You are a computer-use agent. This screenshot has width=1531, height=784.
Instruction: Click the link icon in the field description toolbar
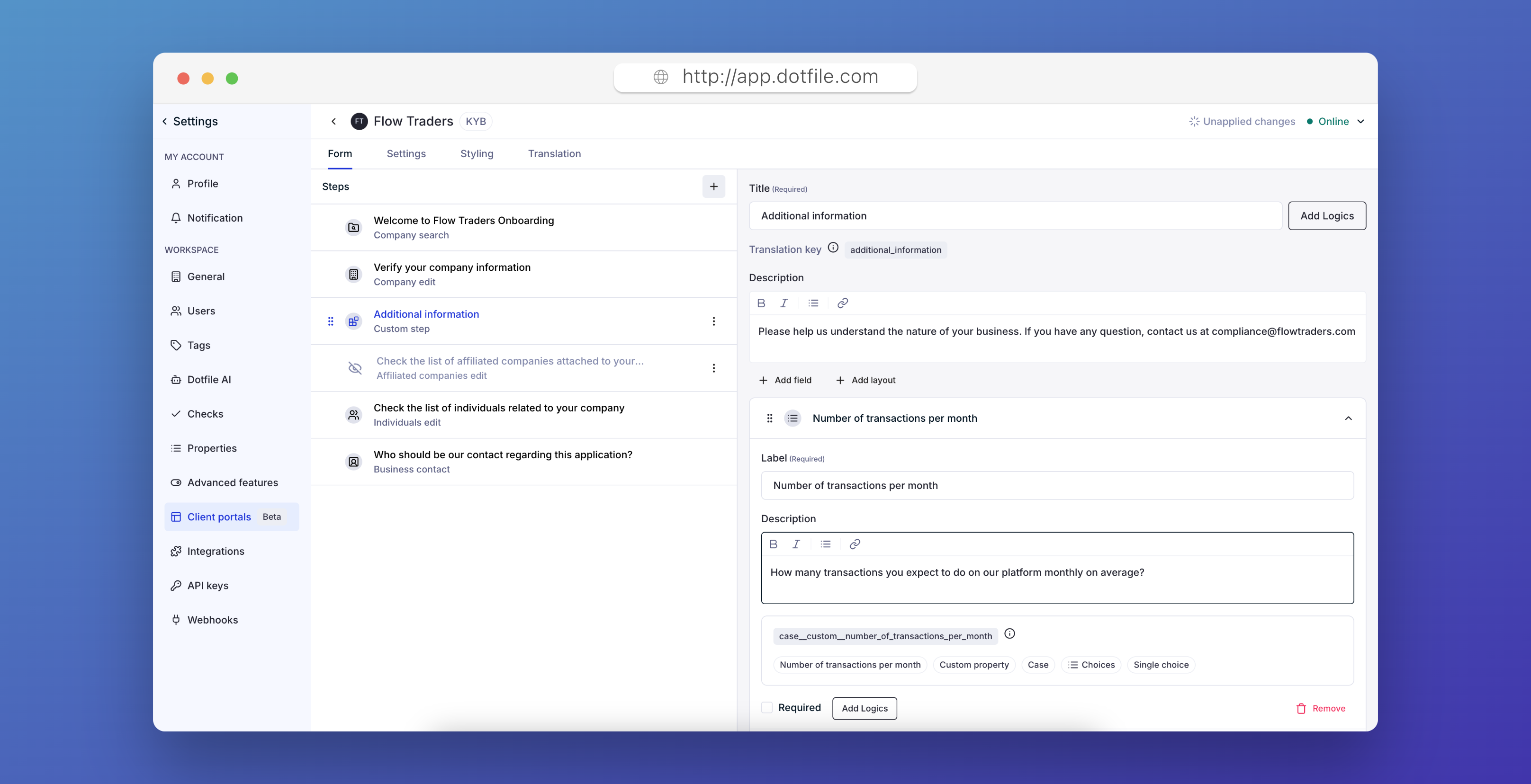click(x=855, y=544)
